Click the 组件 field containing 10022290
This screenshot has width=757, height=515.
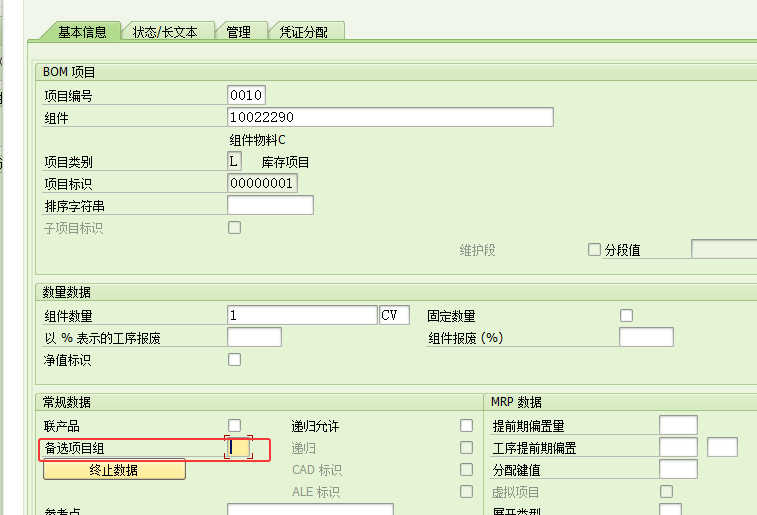coord(390,118)
